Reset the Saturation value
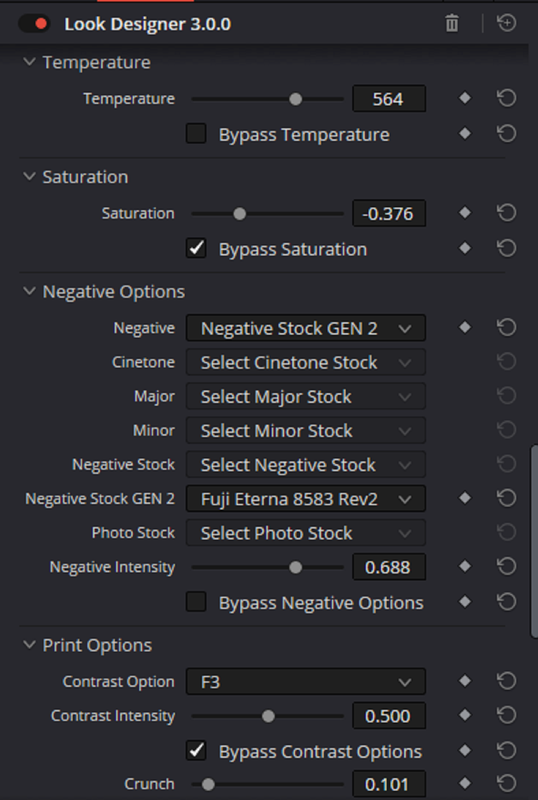The height and width of the screenshot is (800, 538). click(506, 213)
